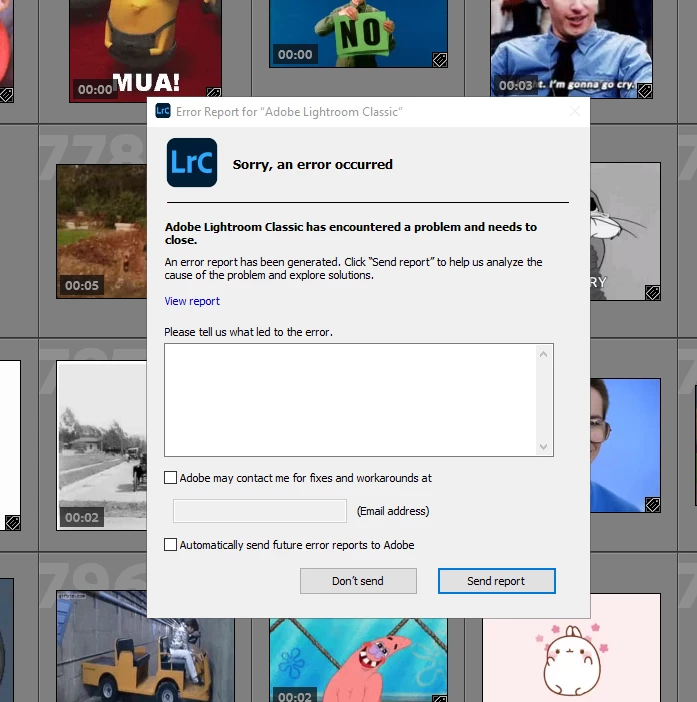Click scroll down arrow in description box
The width and height of the screenshot is (697, 702).
[x=543, y=446]
